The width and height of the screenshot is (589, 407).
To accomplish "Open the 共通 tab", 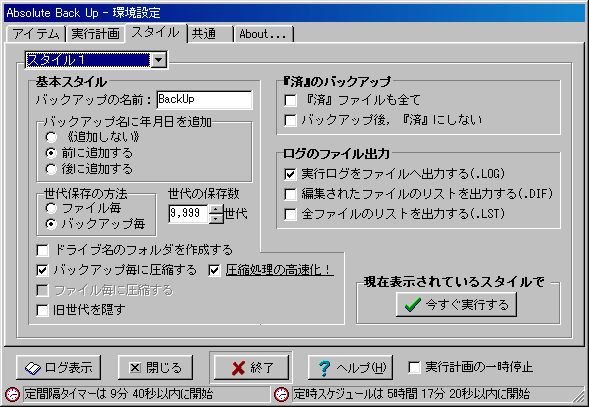I will click(x=210, y=34).
